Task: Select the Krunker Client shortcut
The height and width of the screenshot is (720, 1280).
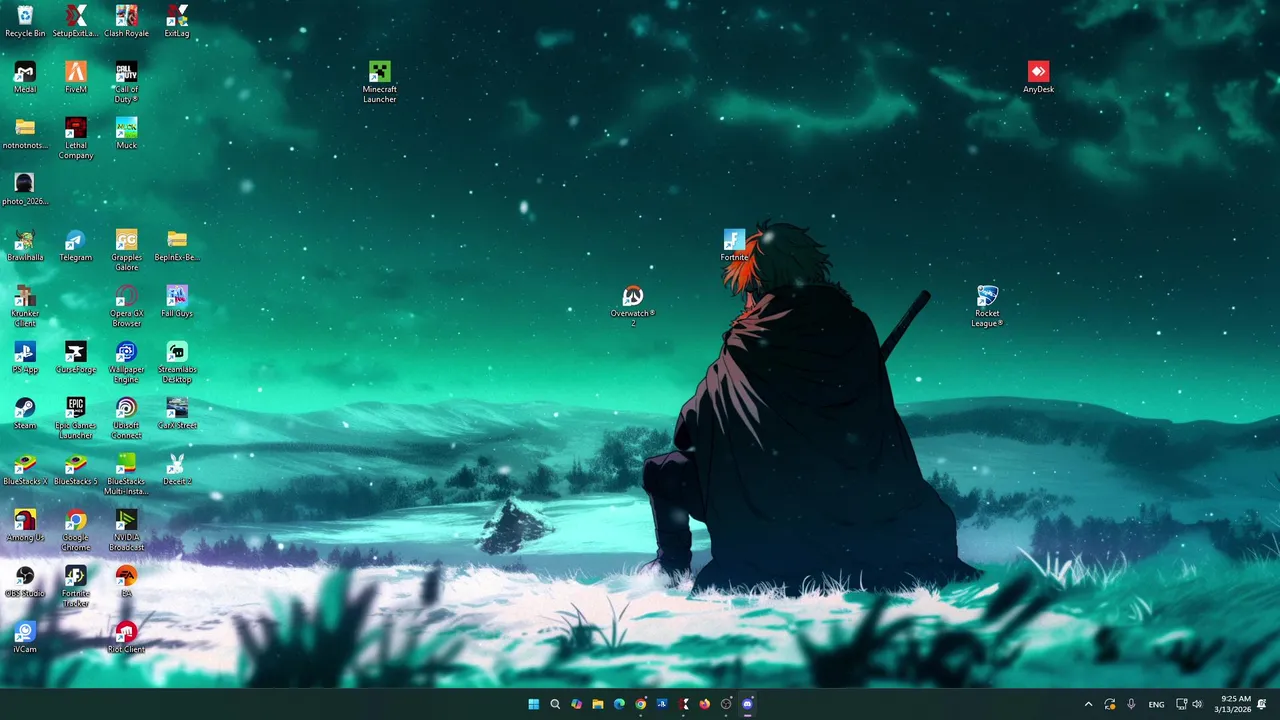Action: [x=25, y=306]
